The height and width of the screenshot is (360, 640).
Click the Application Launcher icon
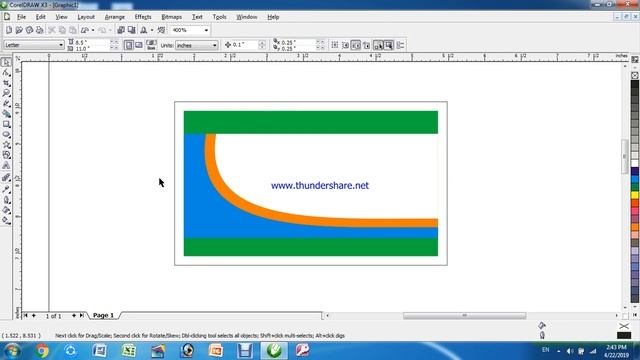click(144, 30)
